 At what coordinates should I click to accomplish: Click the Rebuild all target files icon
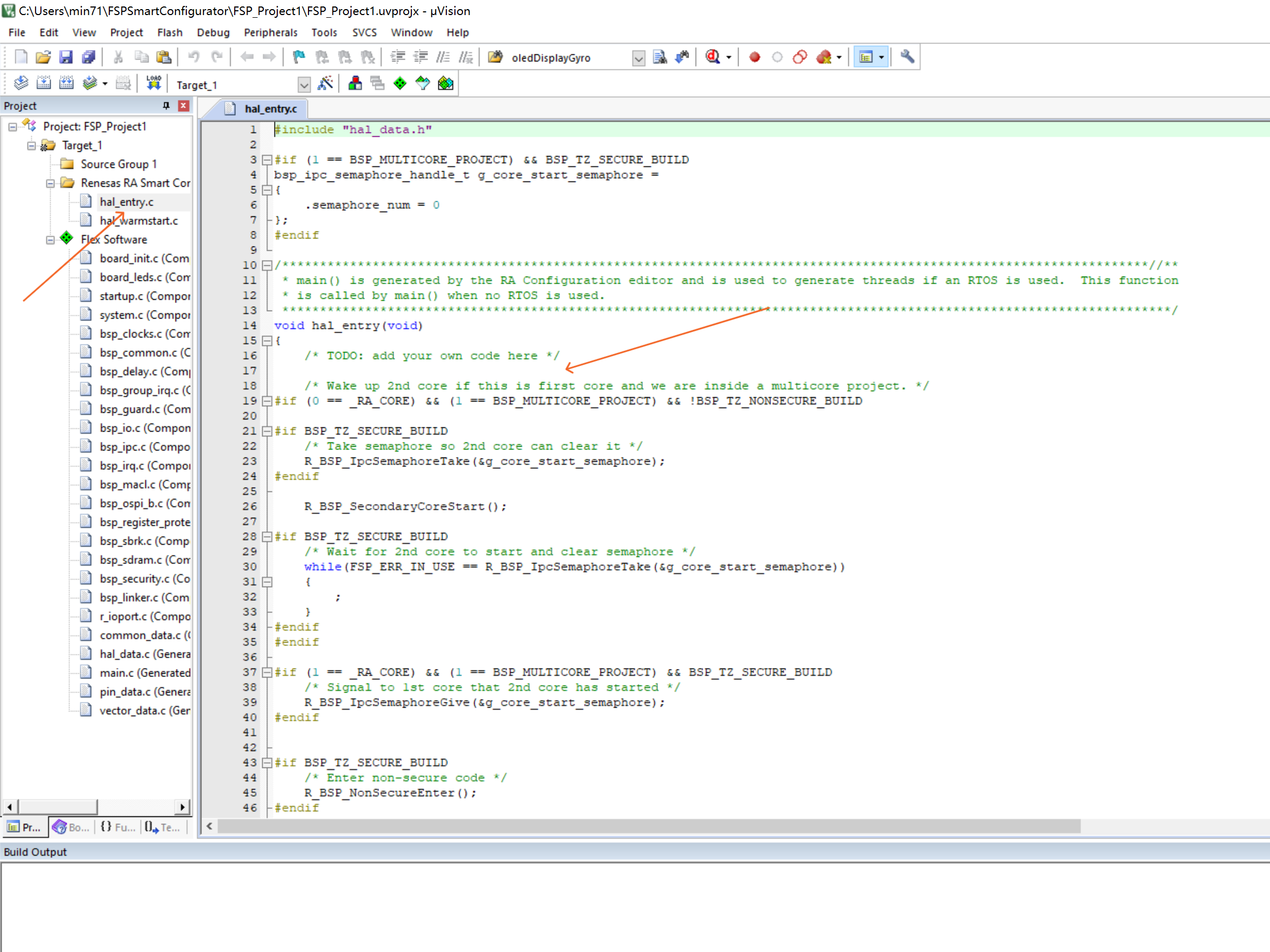coord(67,84)
